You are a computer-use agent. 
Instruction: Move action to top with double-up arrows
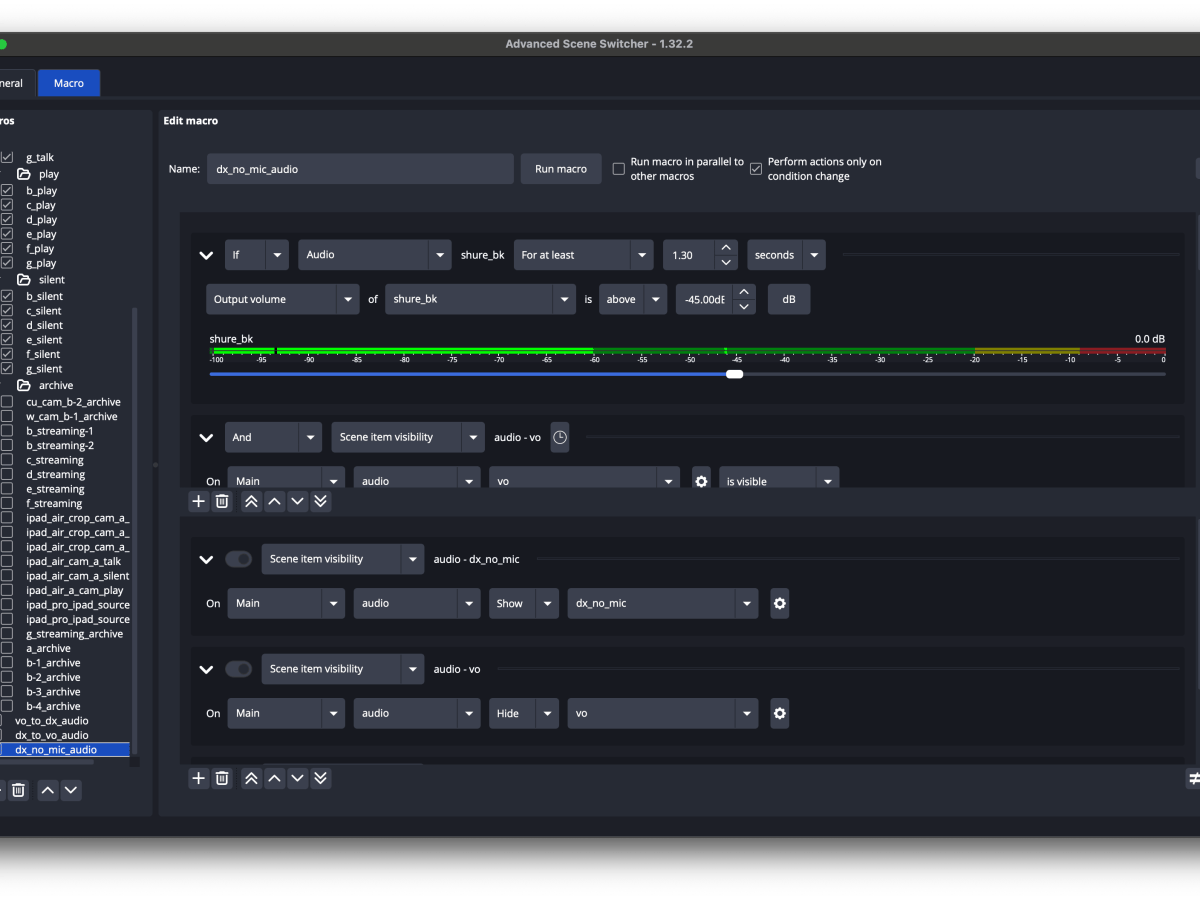251,778
